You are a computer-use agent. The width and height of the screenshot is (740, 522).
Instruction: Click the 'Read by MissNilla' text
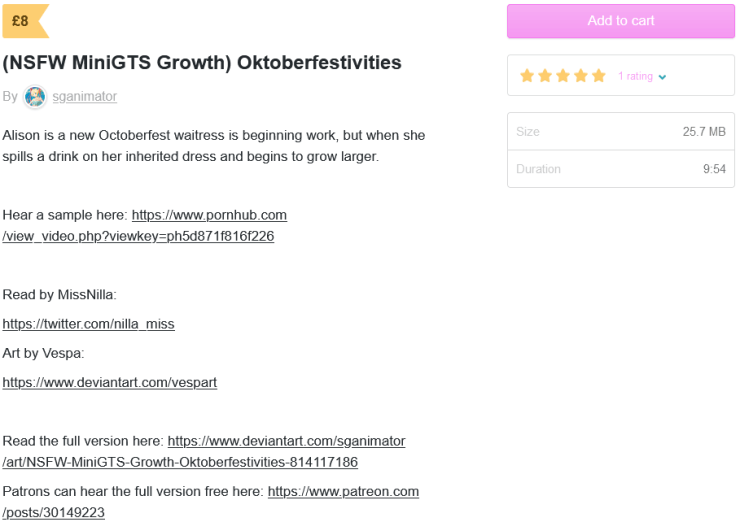(60, 295)
